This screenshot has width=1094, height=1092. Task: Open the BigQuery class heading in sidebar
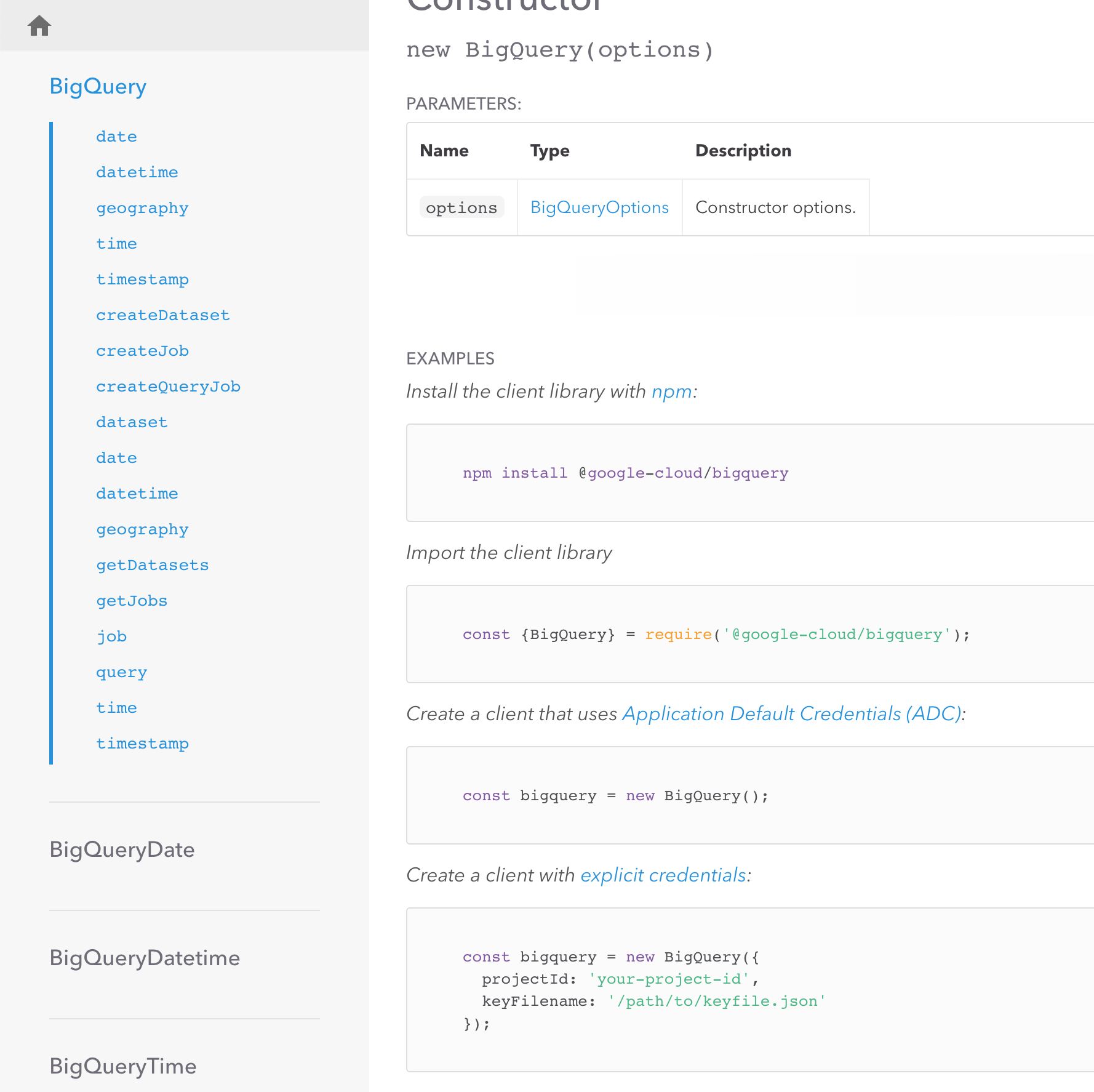click(x=98, y=87)
